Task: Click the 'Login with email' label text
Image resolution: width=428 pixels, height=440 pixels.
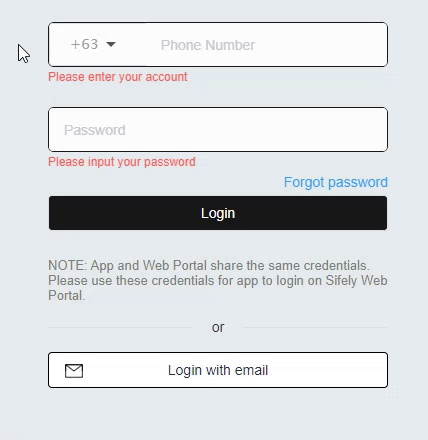Action: click(x=218, y=370)
